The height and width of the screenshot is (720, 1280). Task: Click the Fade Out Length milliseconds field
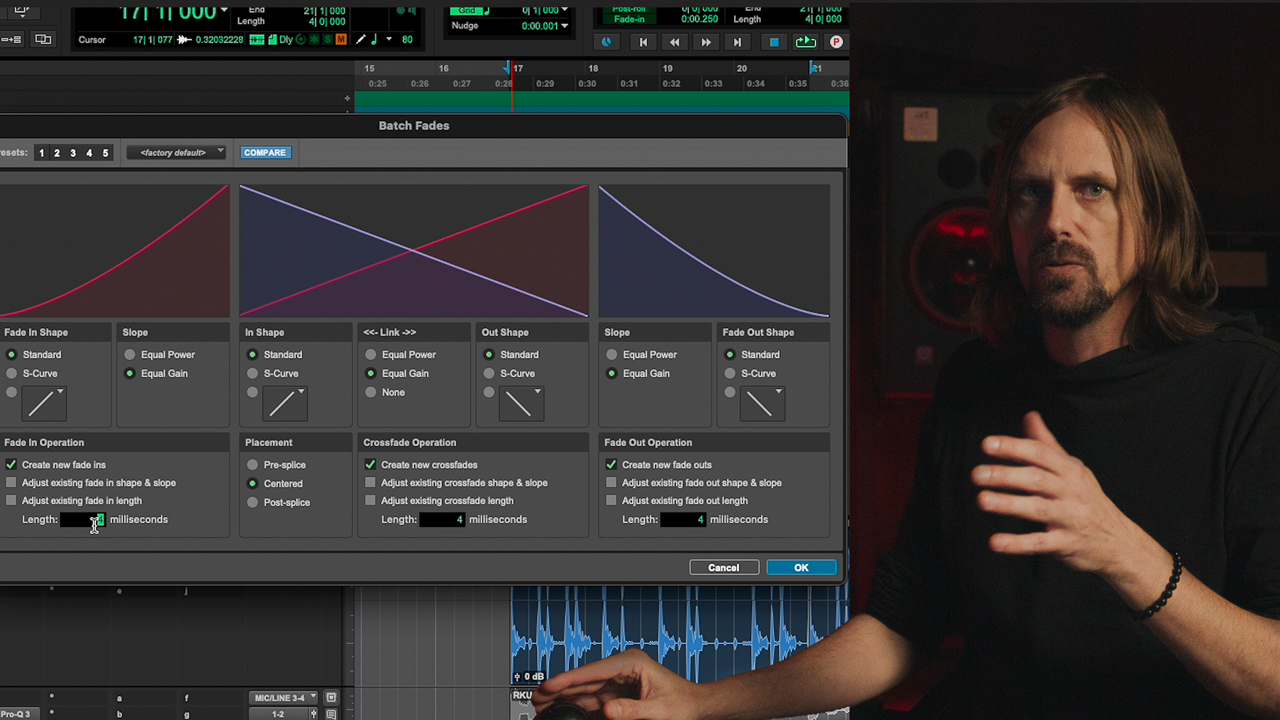(683, 520)
